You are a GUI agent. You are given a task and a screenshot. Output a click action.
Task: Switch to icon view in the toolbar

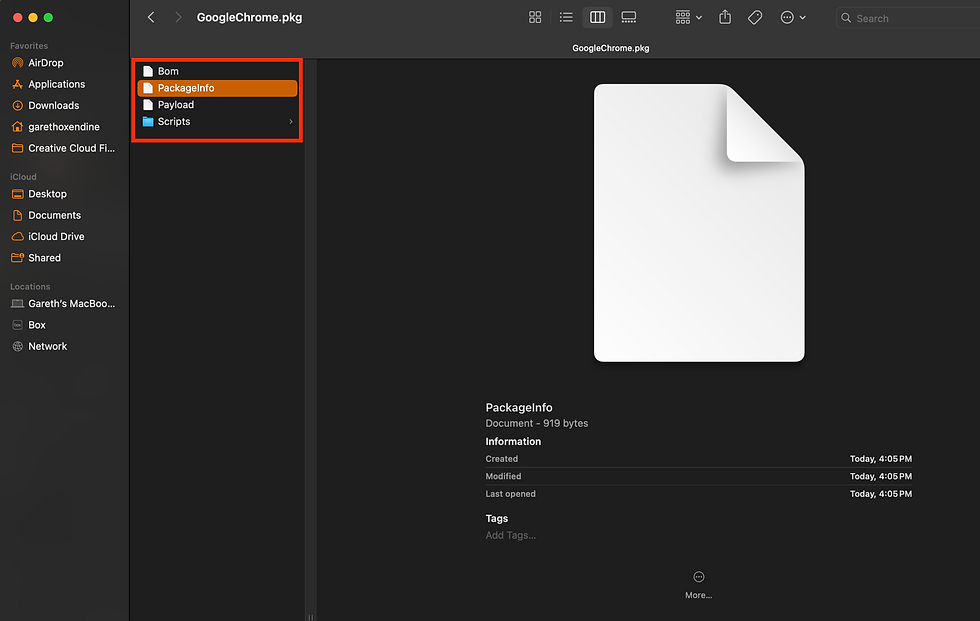click(535, 17)
